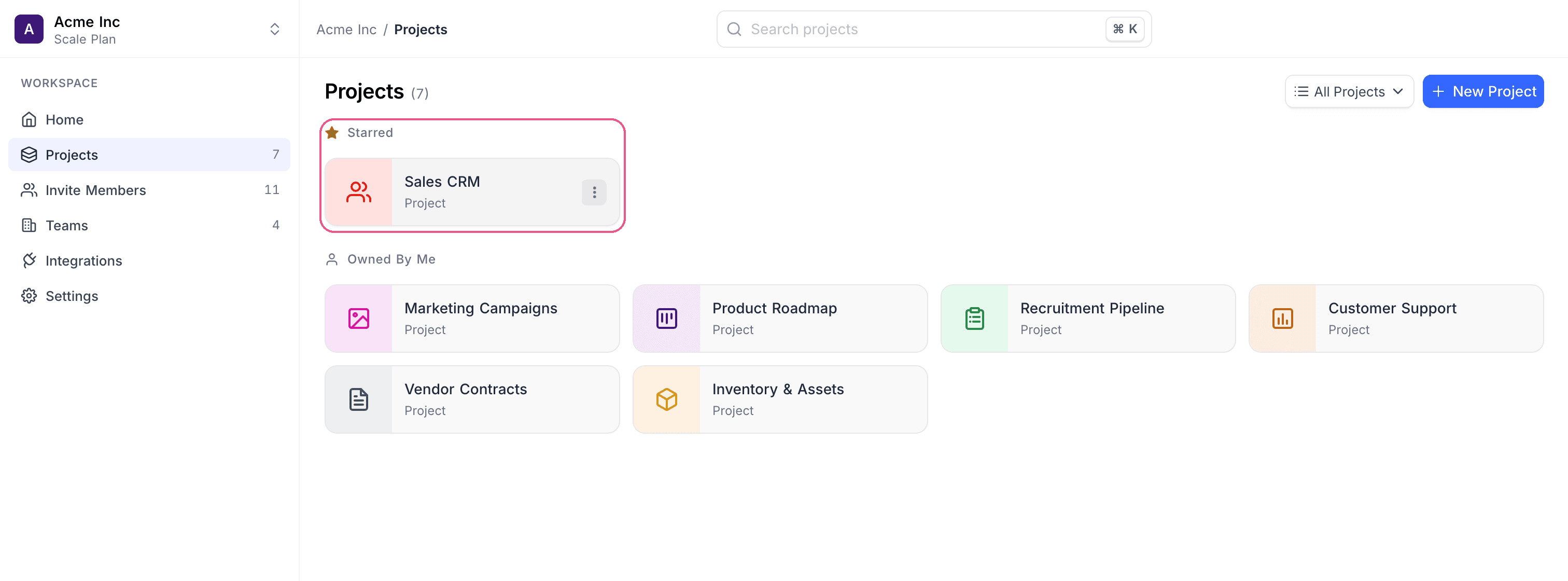Click the list icon in All Projects filter

(x=1301, y=91)
